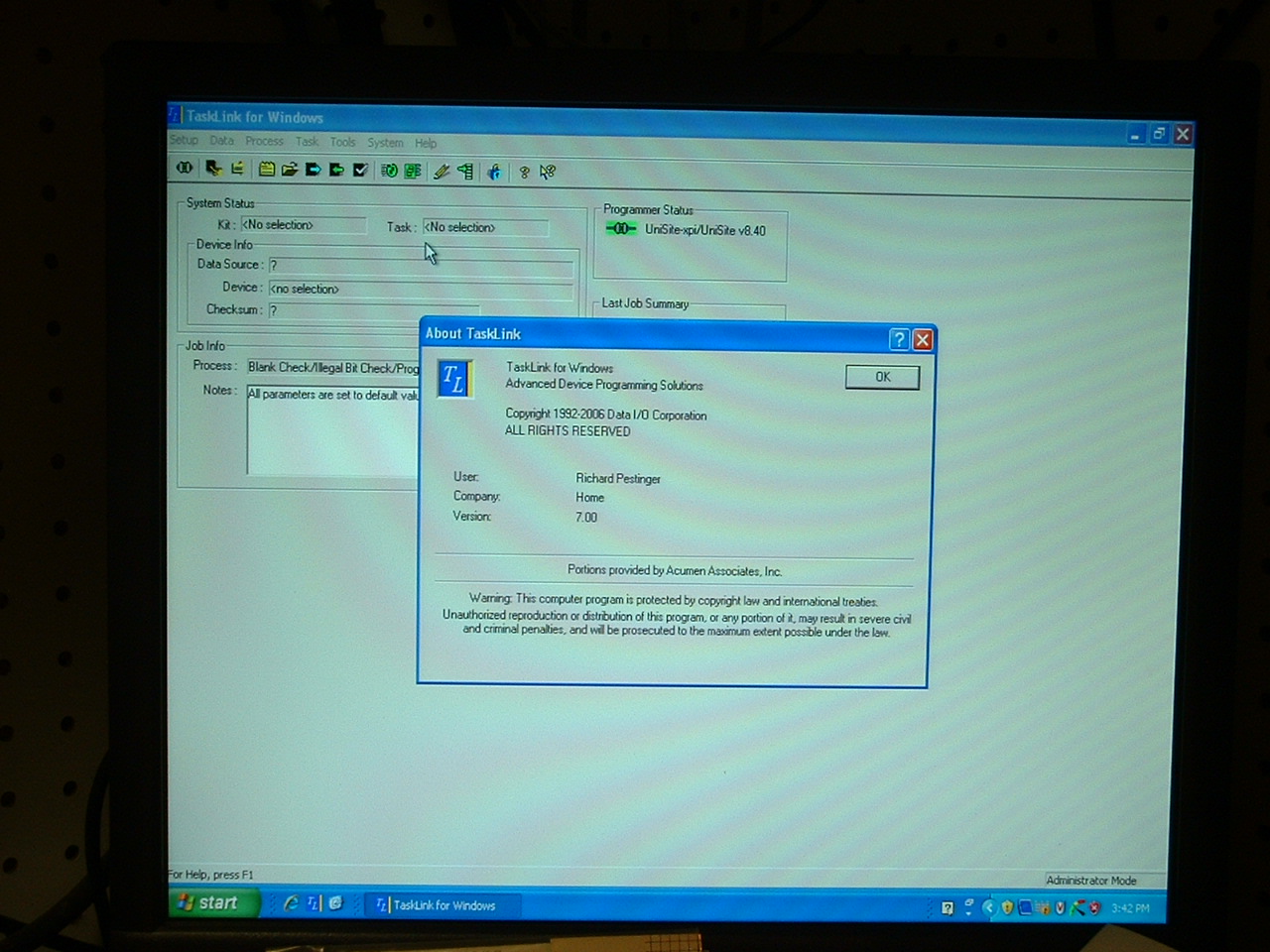Minimize the TaskLink for Windows window

click(x=1136, y=134)
